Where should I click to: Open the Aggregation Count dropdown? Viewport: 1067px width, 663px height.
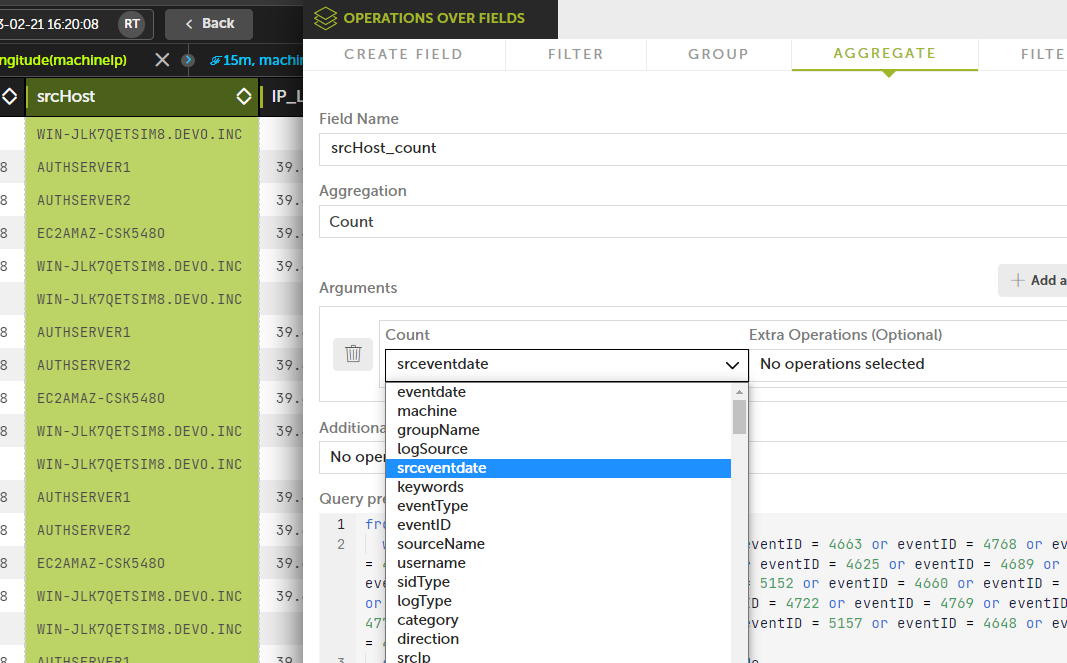point(693,222)
